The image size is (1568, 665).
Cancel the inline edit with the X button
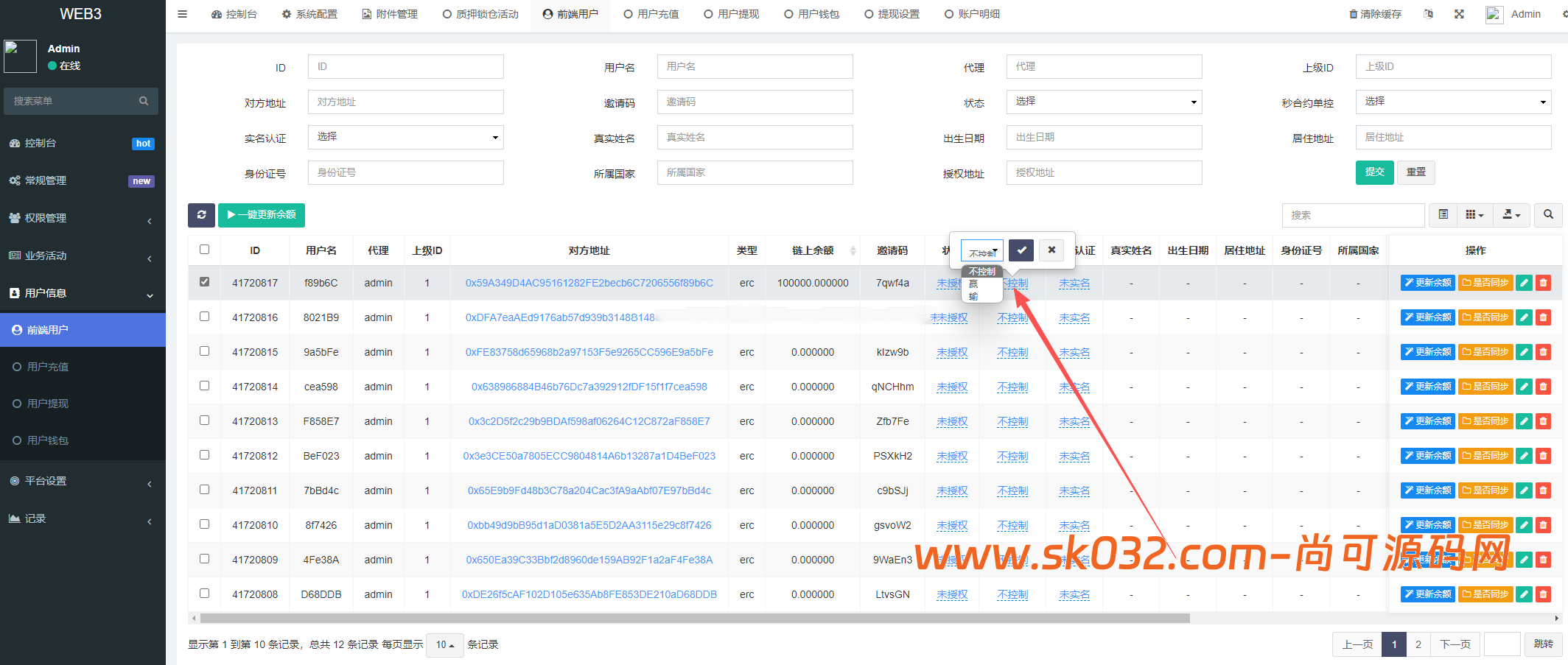pyautogui.click(x=1051, y=250)
